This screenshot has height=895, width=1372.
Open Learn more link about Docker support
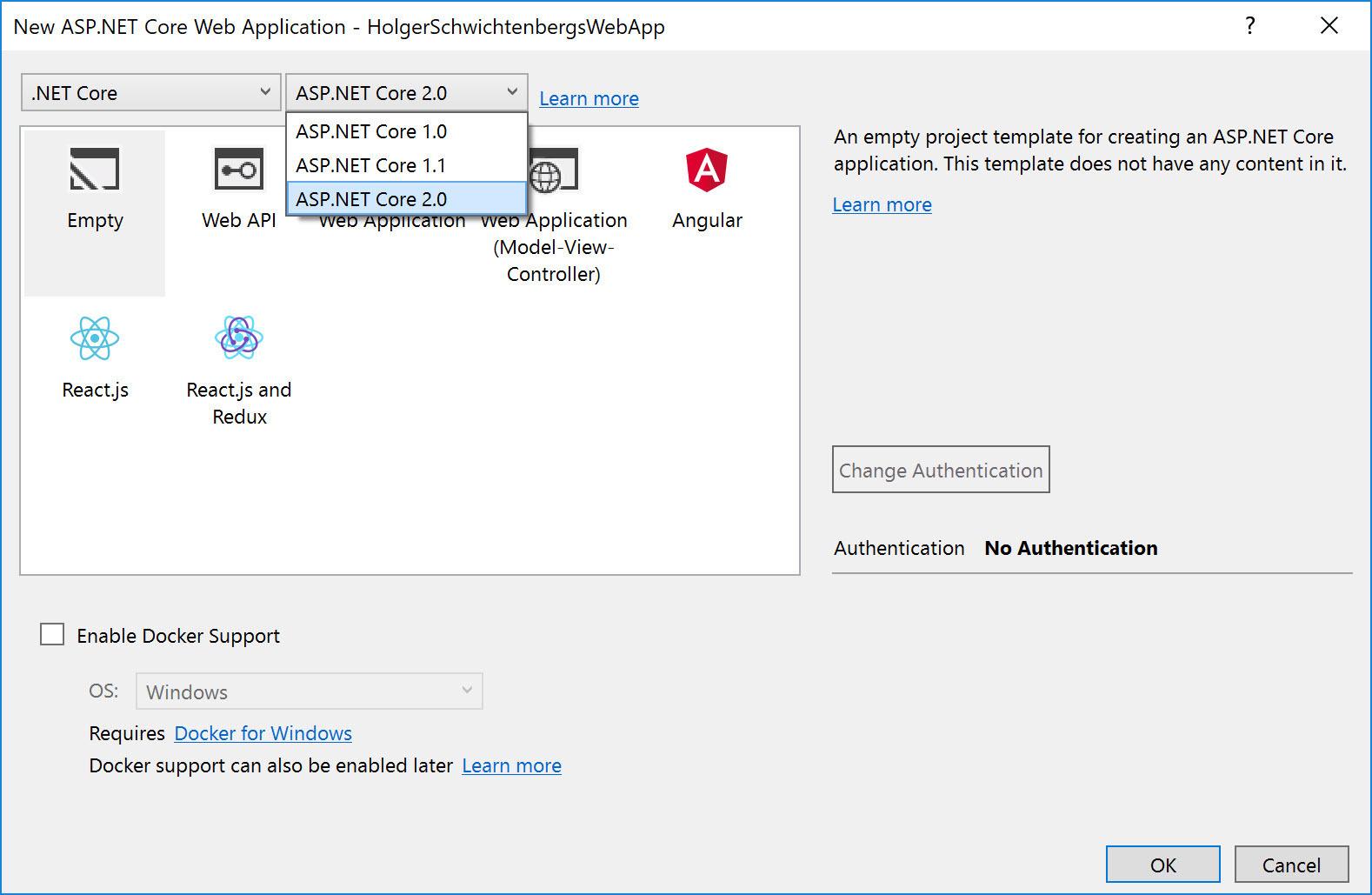(x=511, y=765)
